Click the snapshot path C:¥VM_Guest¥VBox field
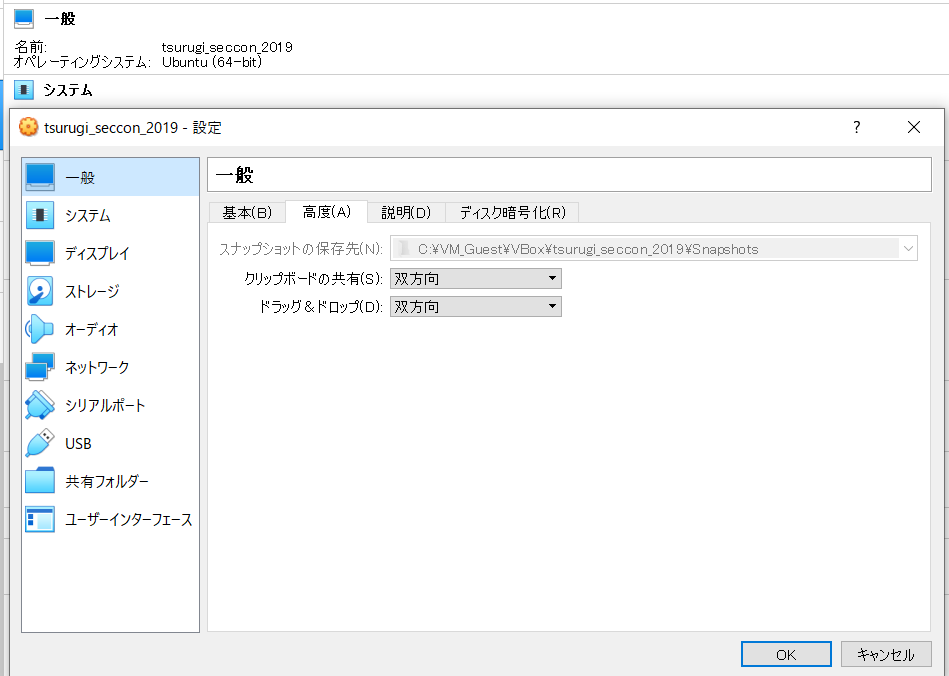The height and width of the screenshot is (676, 949). click(654, 249)
